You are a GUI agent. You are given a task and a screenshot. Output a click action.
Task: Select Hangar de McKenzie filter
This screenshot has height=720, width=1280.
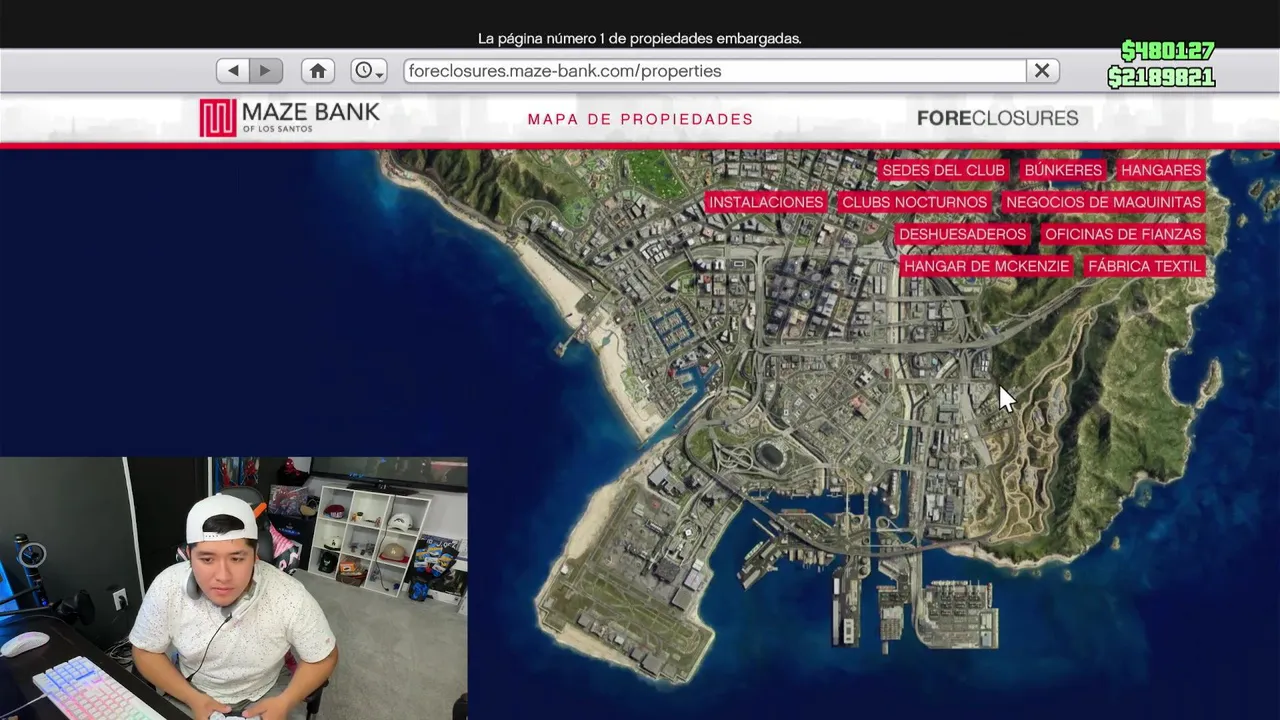click(x=987, y=266)
